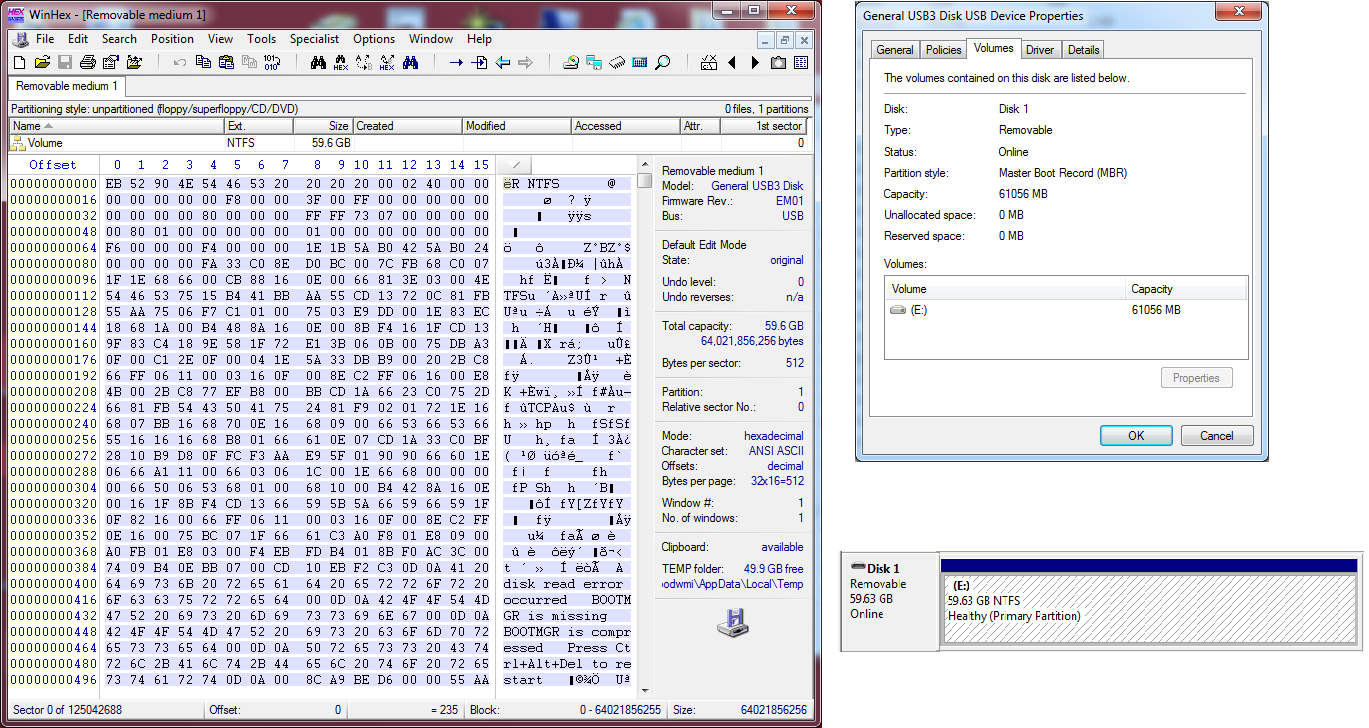Click the clipboard paste icon in toolbar
Image resolution: width=1369 pixels, height=728 pixels.
click(225, 62)
